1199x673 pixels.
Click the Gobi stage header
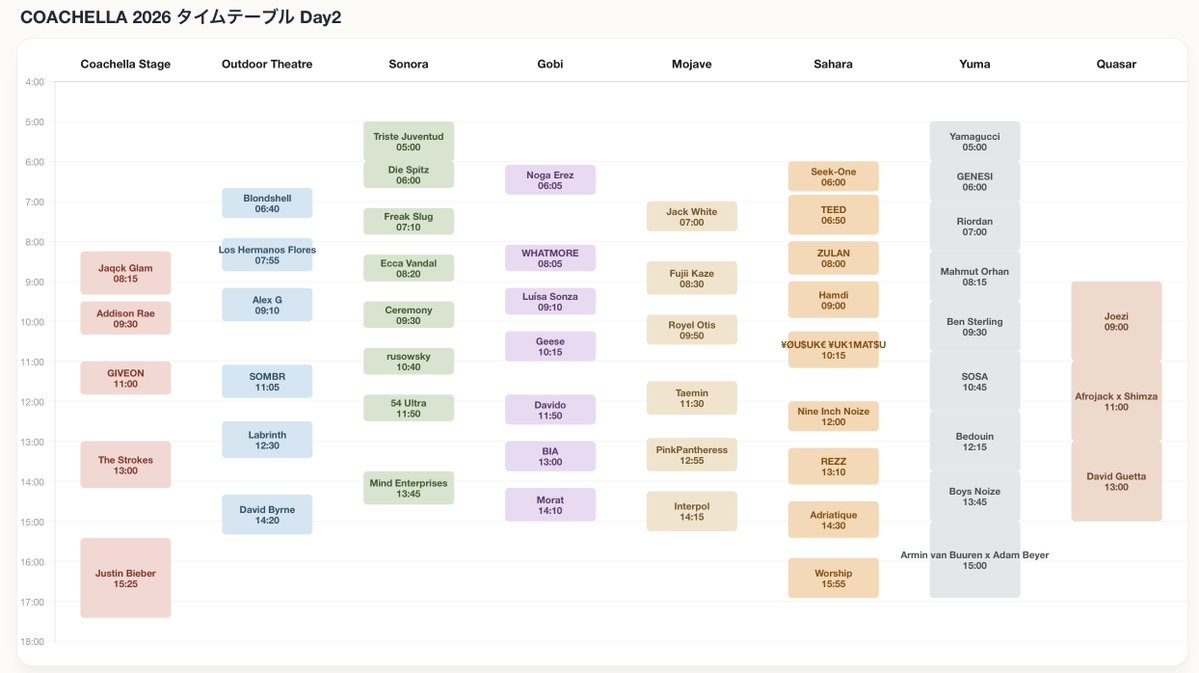tap(550, 64)
